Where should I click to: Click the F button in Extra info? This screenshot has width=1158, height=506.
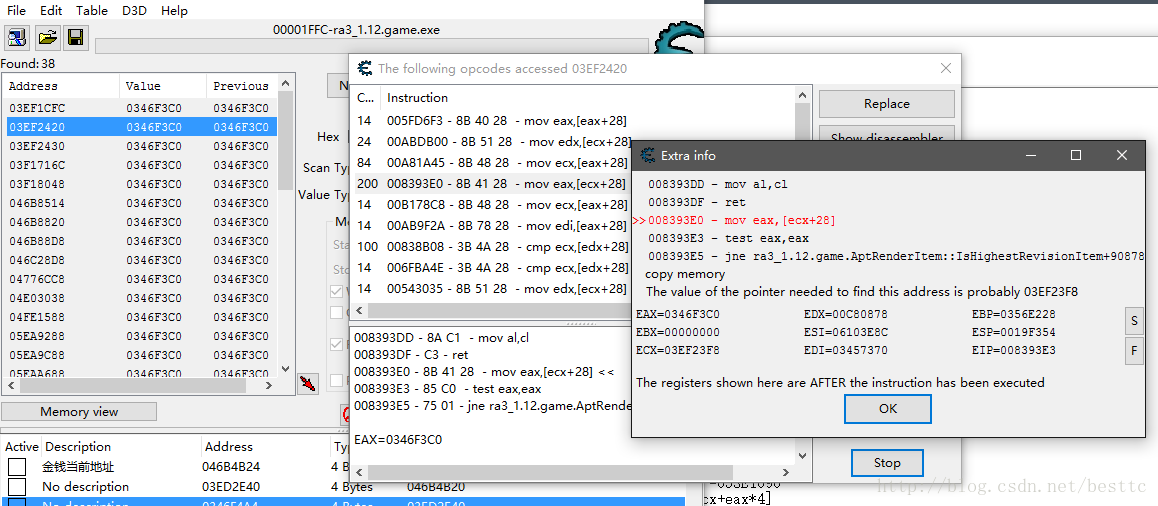tap(1134, 351)
